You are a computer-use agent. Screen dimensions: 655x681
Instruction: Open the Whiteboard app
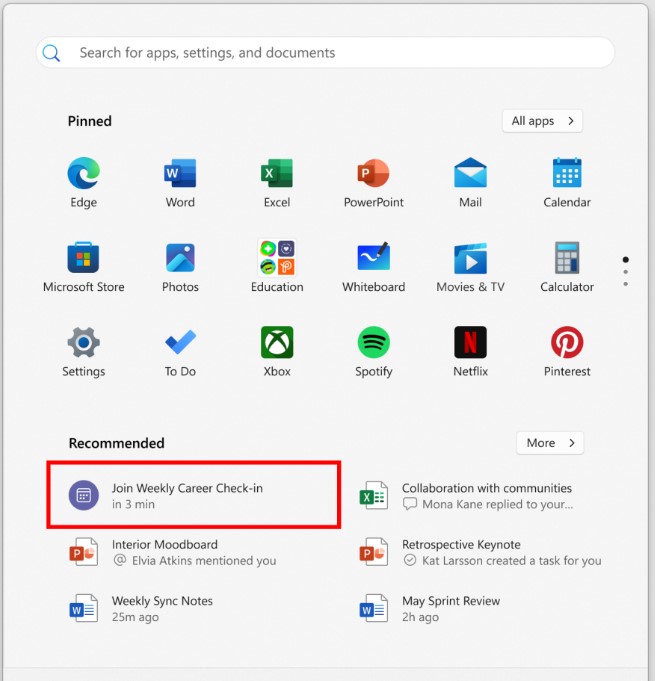pos(374,258)
